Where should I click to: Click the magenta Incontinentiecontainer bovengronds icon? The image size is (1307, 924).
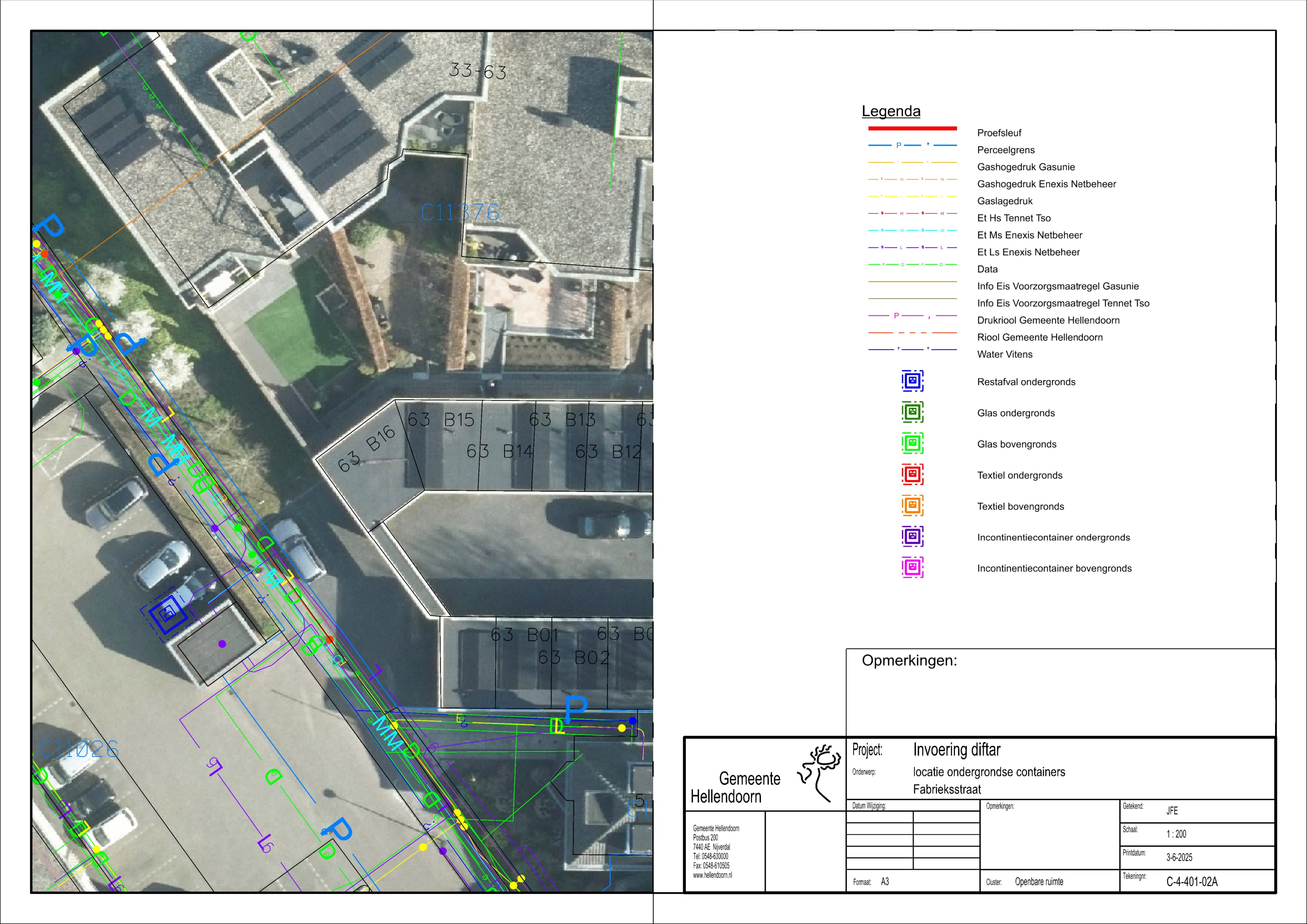[x=912, y=568]
